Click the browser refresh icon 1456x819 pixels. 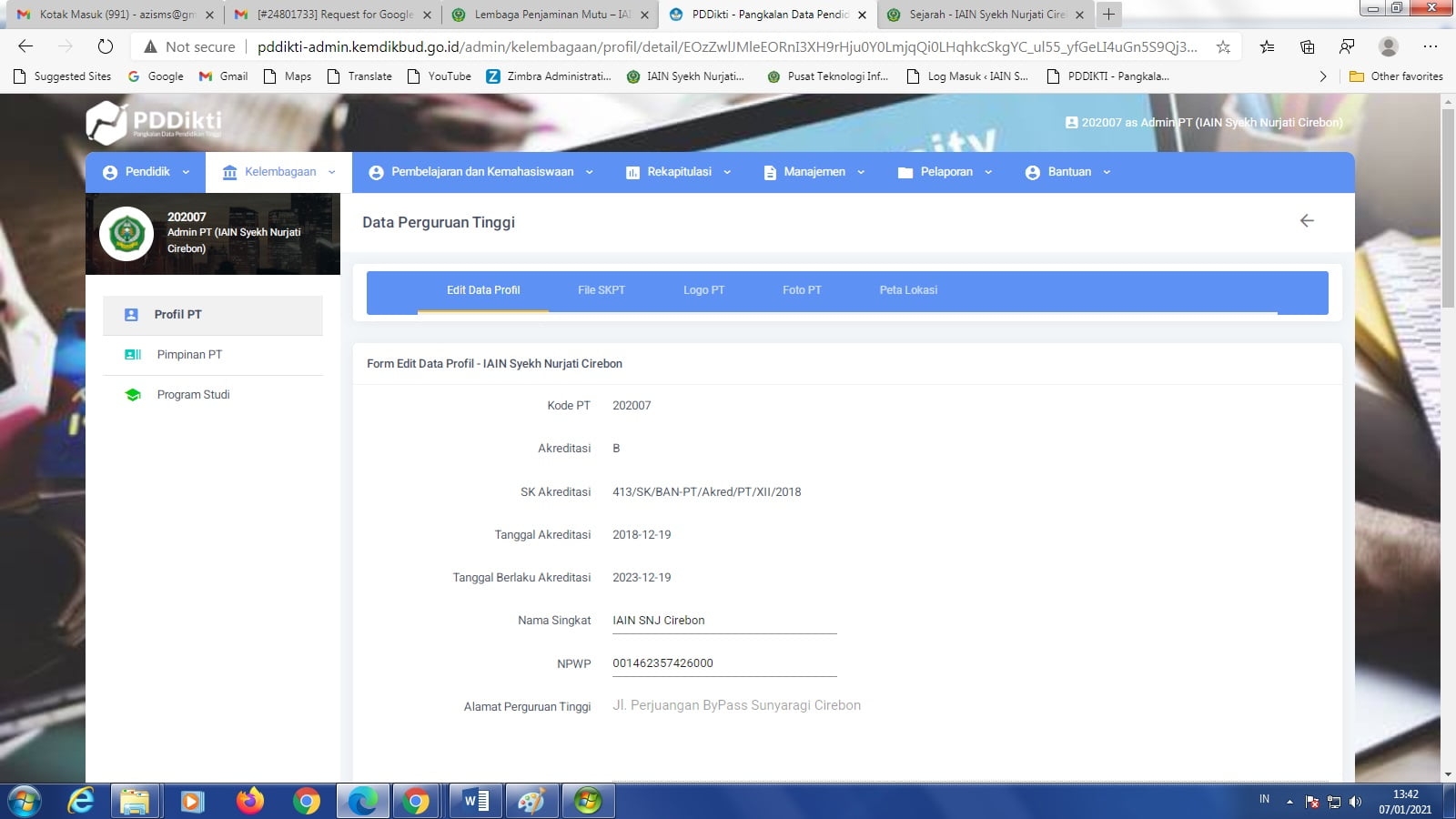(x=106, y=46)
